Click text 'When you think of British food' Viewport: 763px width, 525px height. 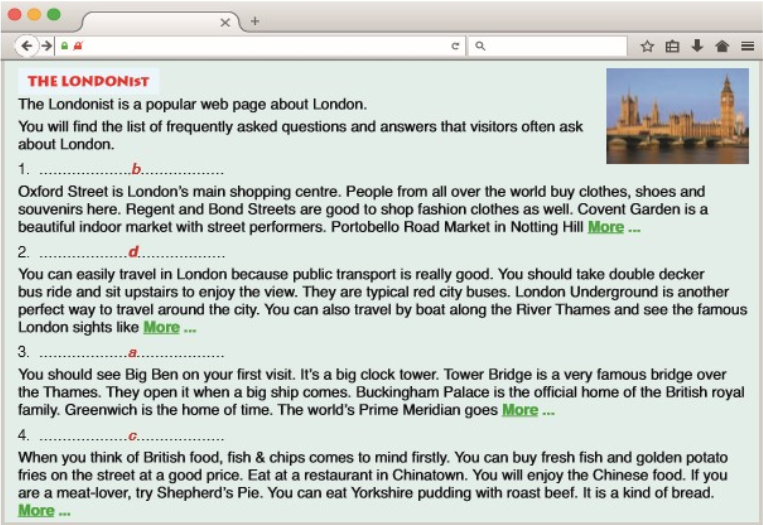pyautogui.click(x=117, y=457)
